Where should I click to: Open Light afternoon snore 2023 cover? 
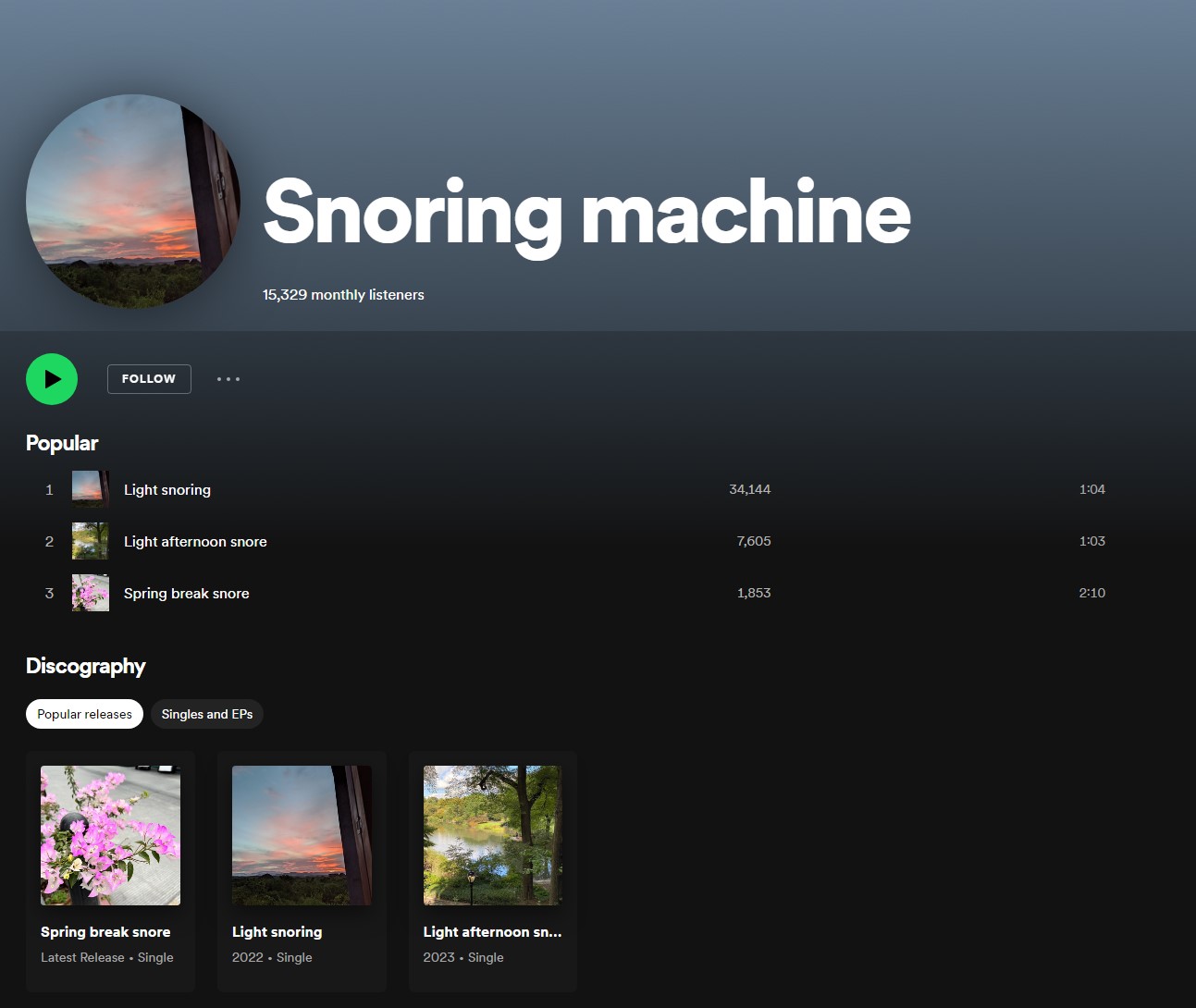point(492,835)
